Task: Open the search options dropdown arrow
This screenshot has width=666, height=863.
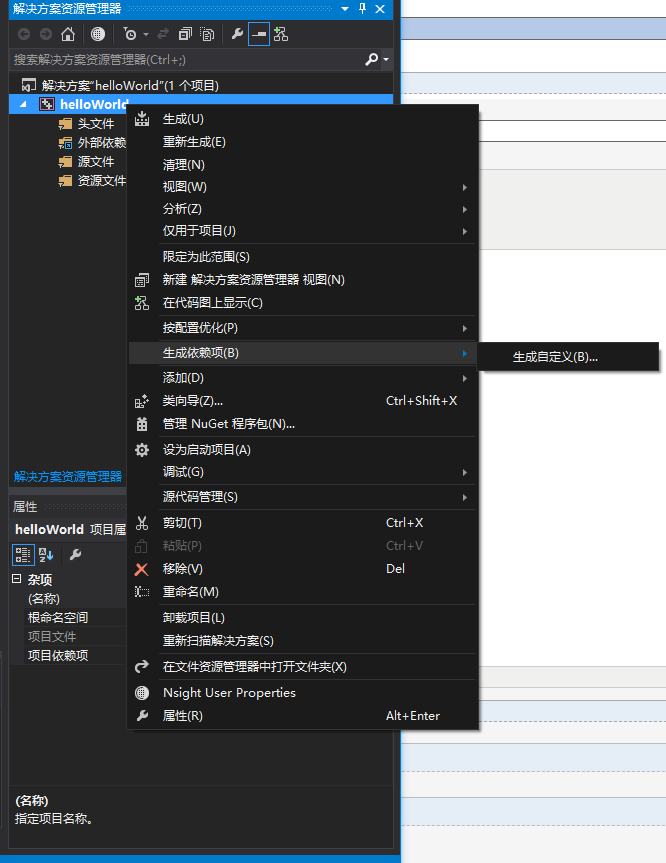Action: click(x=386, y=59)
